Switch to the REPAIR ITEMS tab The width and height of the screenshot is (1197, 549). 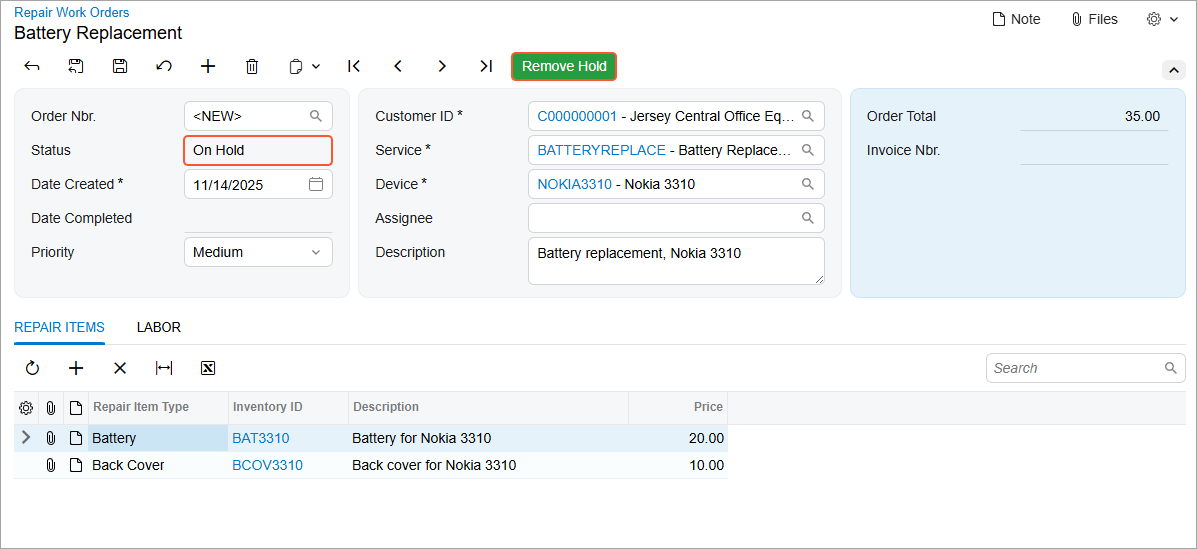click(x=60, y=328)
